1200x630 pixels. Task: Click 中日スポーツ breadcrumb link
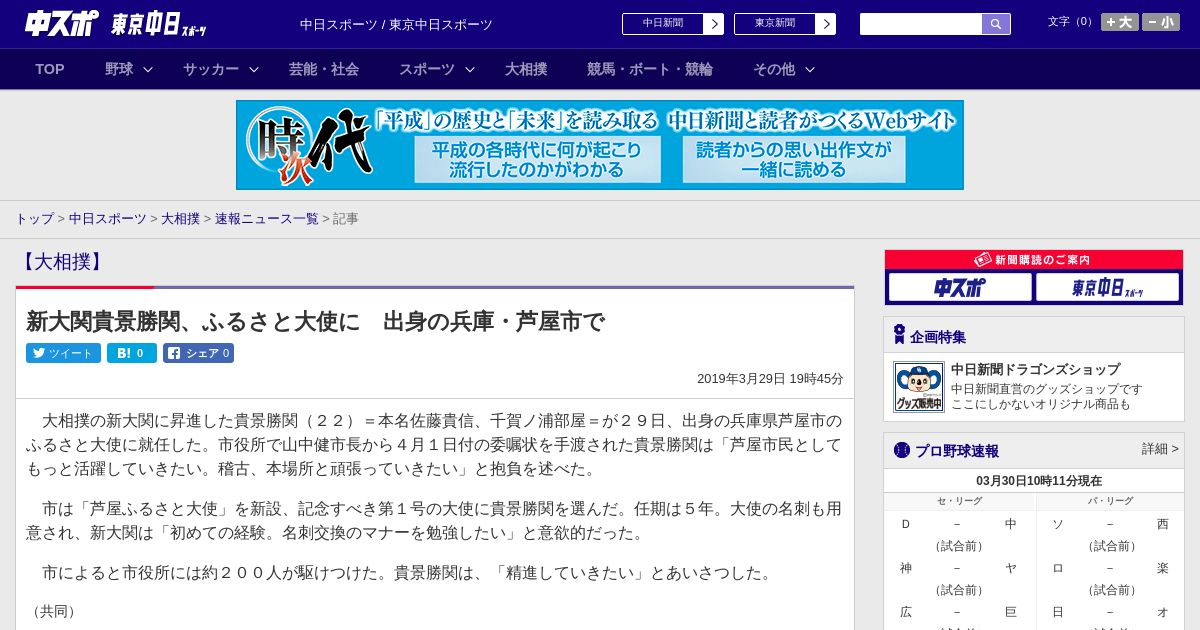[x=108, y=218]
